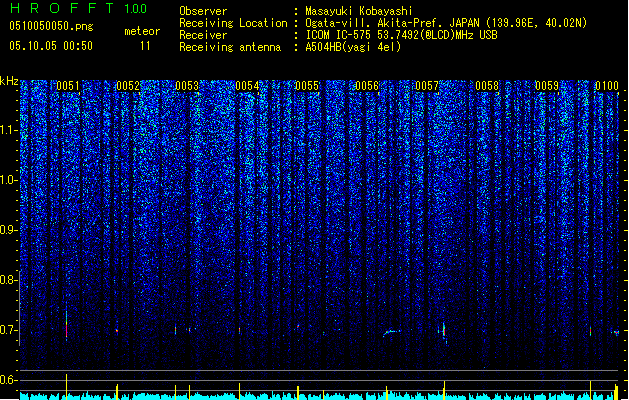Click the Receiving Location label
The width and height of the screenshot is (629, 400).
click(233, 23)
